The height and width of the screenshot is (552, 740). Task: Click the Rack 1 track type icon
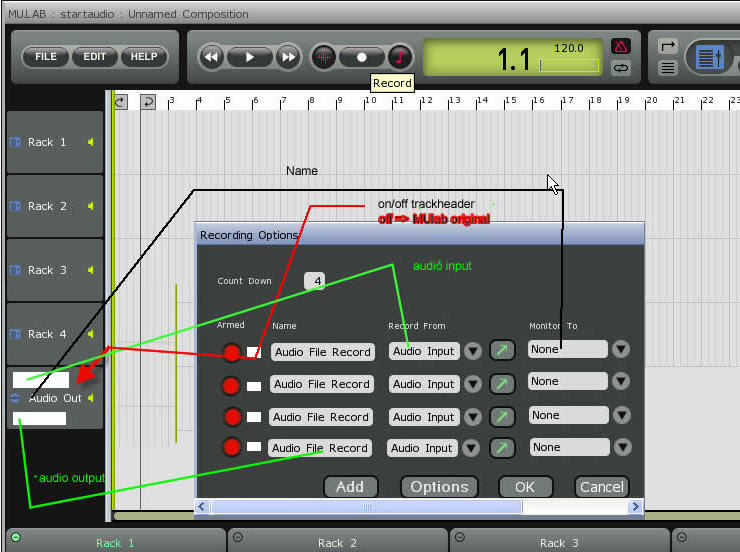[x=15, y=142]
